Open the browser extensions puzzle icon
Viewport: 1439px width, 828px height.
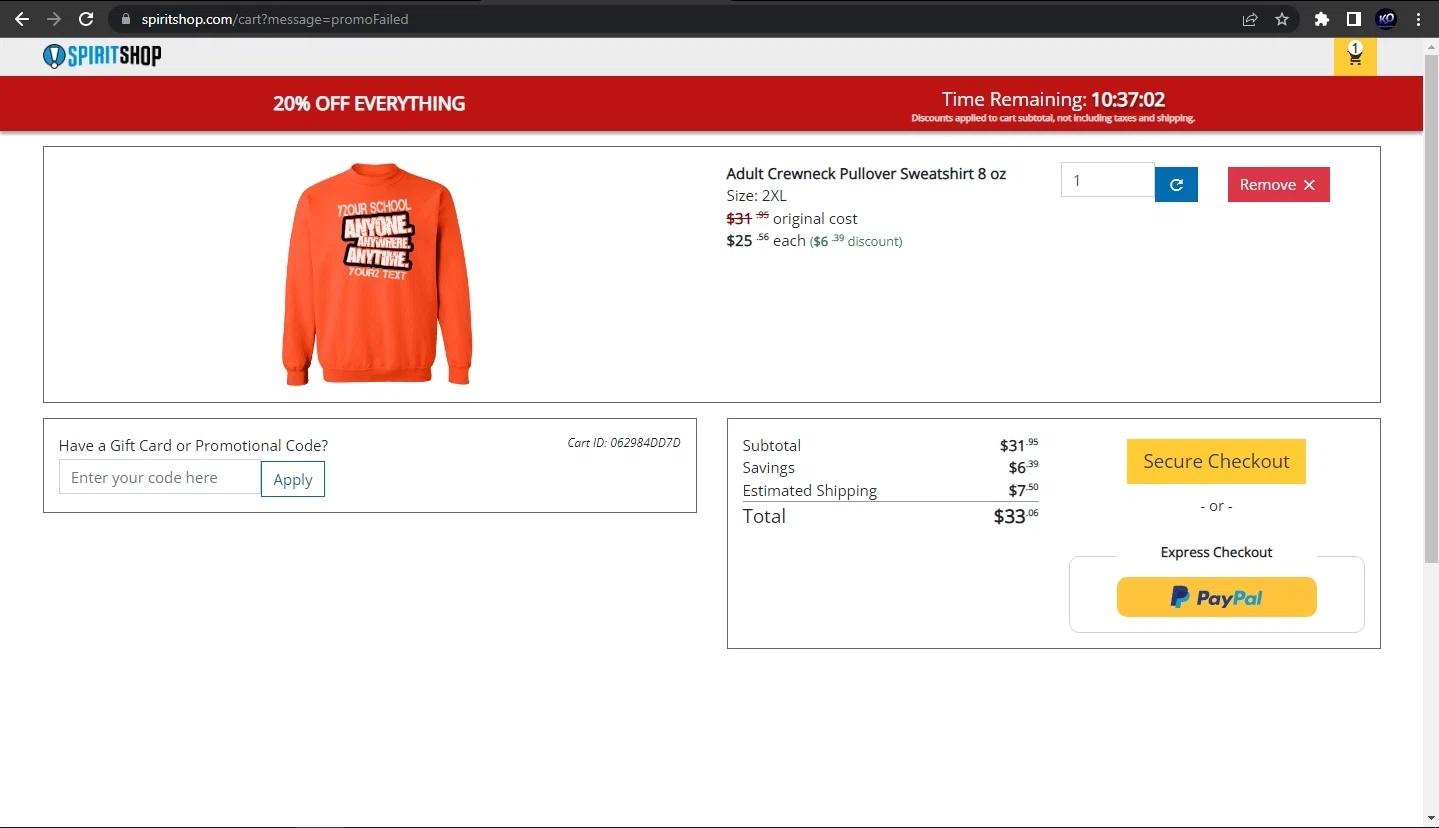pos(1322,19)
